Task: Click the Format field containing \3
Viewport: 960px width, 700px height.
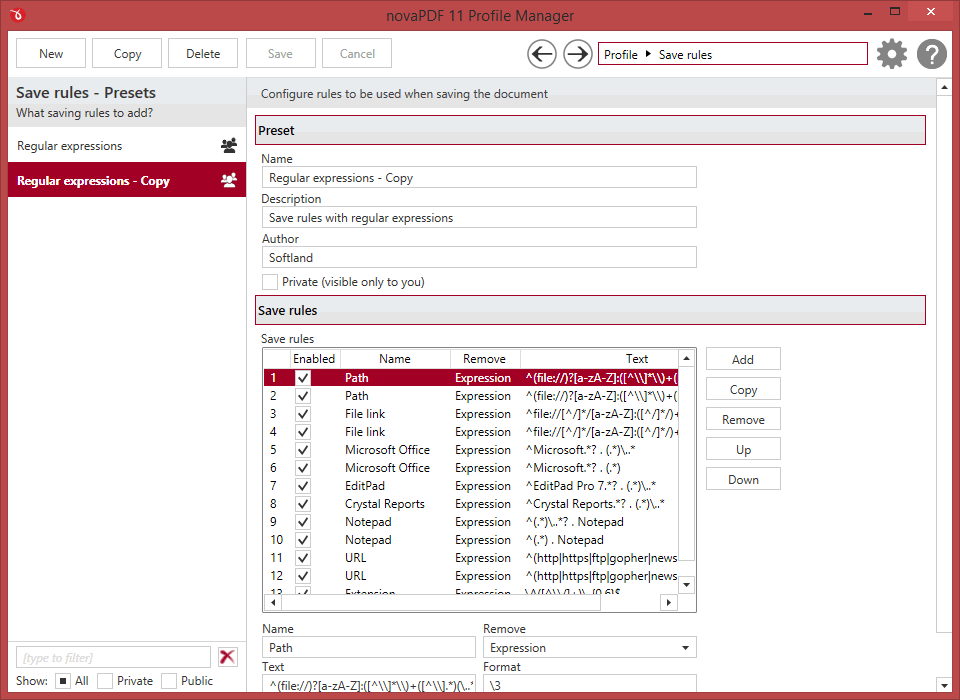Action: tap(590, 684)
